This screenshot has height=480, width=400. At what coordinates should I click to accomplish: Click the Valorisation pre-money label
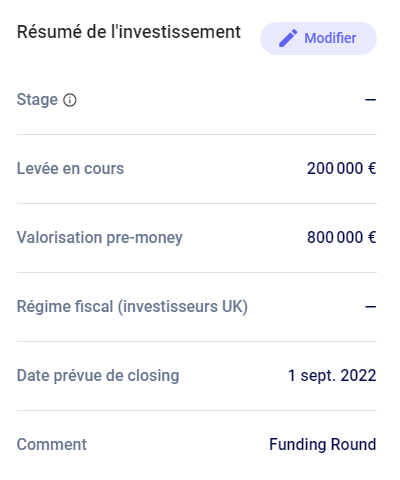(x=100, y=238)
